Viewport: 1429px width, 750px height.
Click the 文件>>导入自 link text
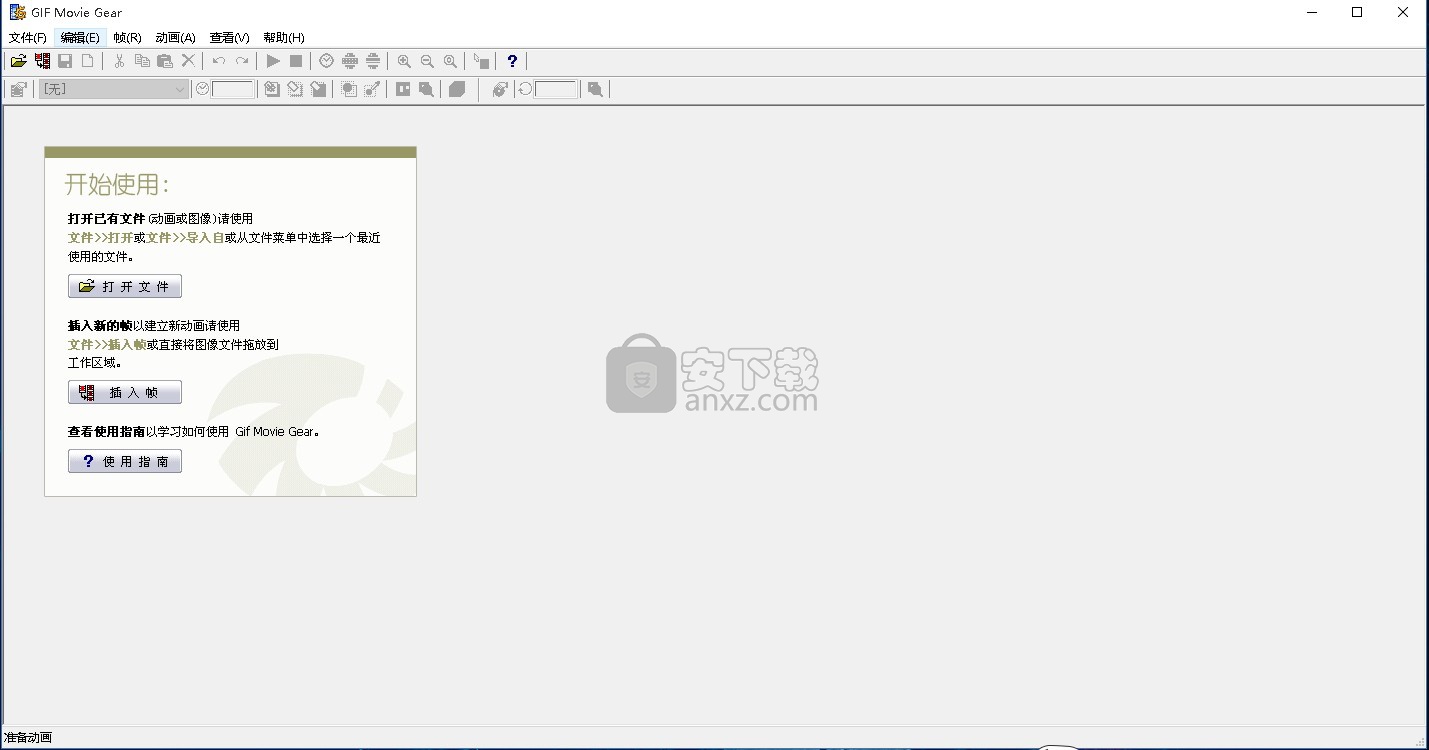coord(185,238)
